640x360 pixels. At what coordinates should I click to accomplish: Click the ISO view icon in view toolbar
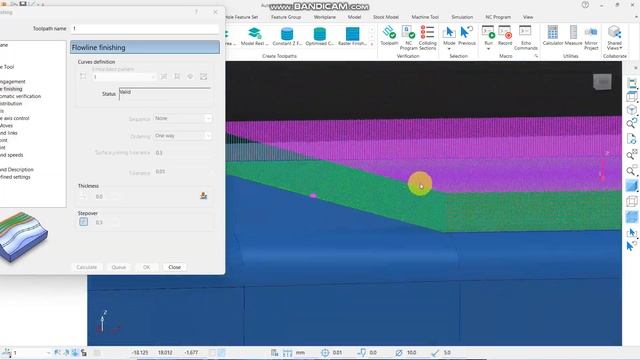click(x=631, y=110)
